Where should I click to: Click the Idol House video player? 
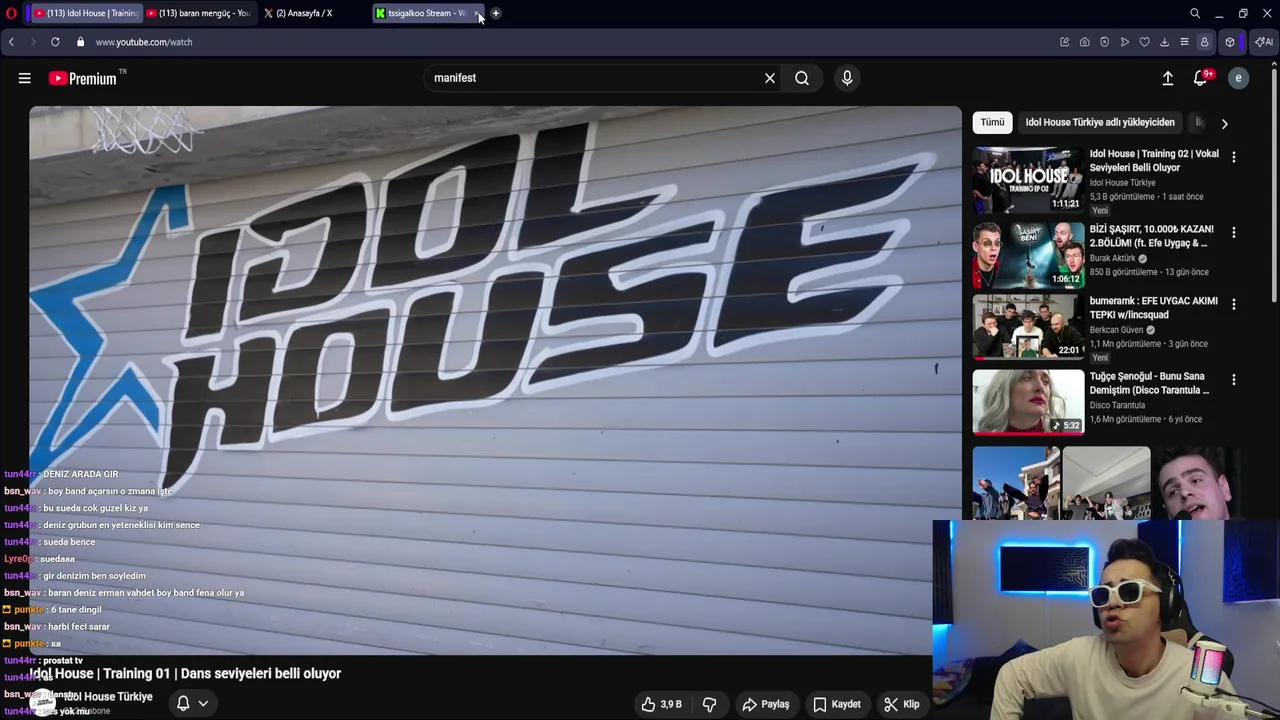(495, 380)
